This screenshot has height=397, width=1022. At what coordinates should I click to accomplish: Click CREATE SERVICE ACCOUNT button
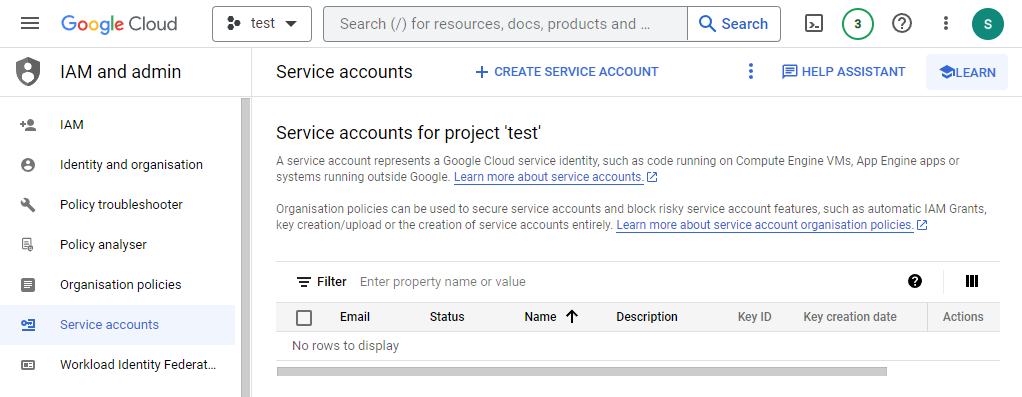tap(566, 72)
